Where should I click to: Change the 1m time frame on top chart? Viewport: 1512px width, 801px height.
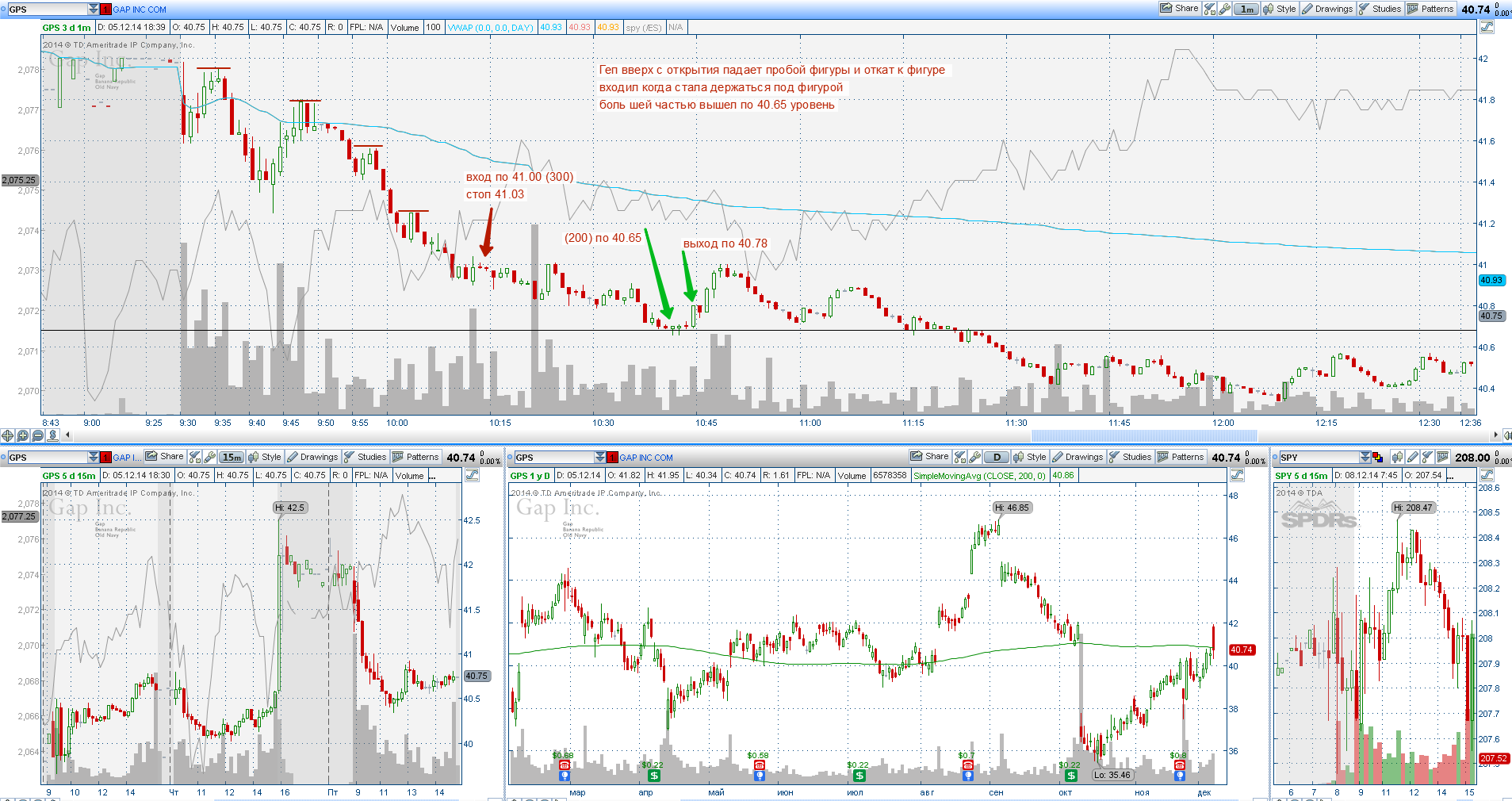(x=1246, y=10)
